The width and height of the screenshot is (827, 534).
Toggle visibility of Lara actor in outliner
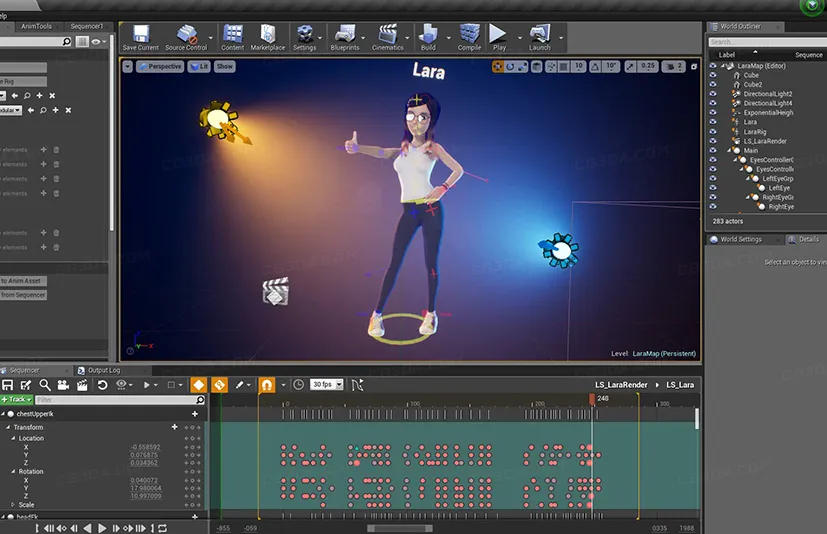pos(713,122)
